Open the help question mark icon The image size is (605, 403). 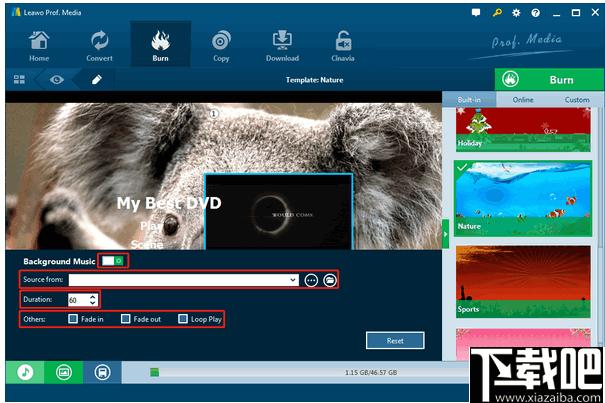click(x=536, y=13)
